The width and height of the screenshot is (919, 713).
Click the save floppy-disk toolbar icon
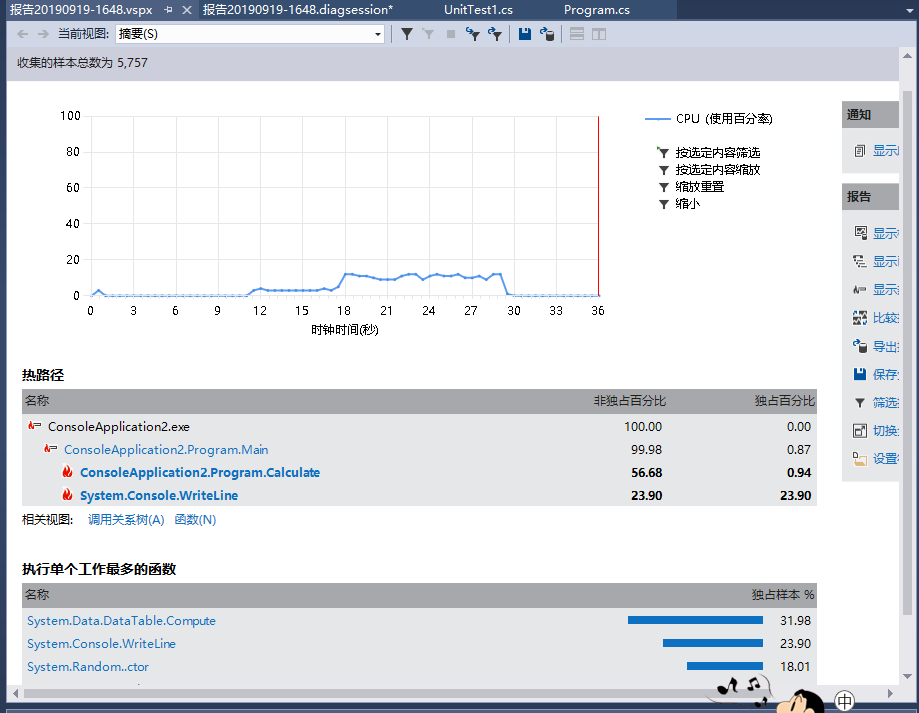click(x=525, y=34)
